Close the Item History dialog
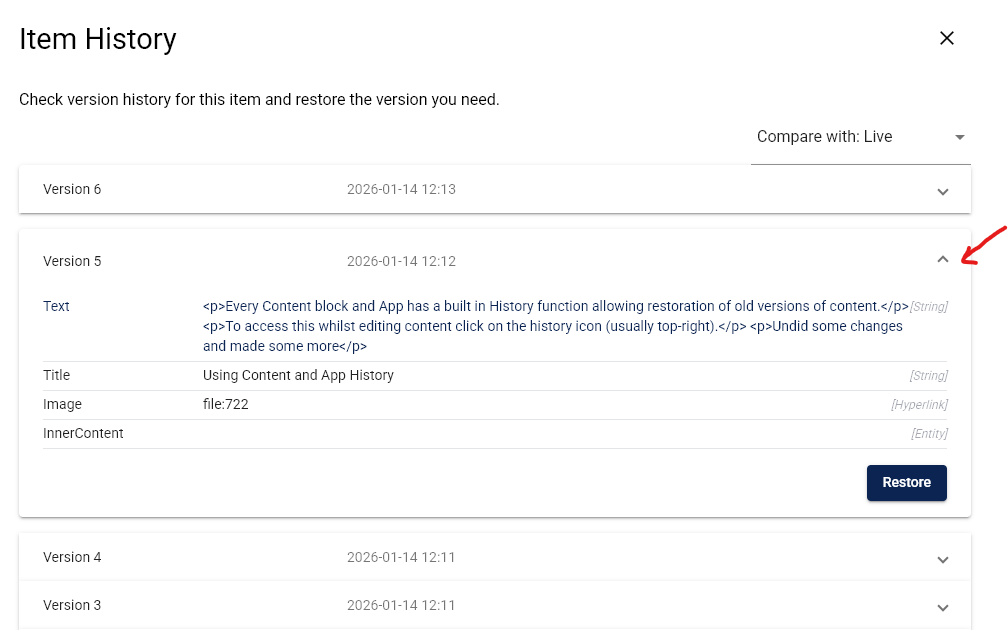 click(x=946, y=39)
